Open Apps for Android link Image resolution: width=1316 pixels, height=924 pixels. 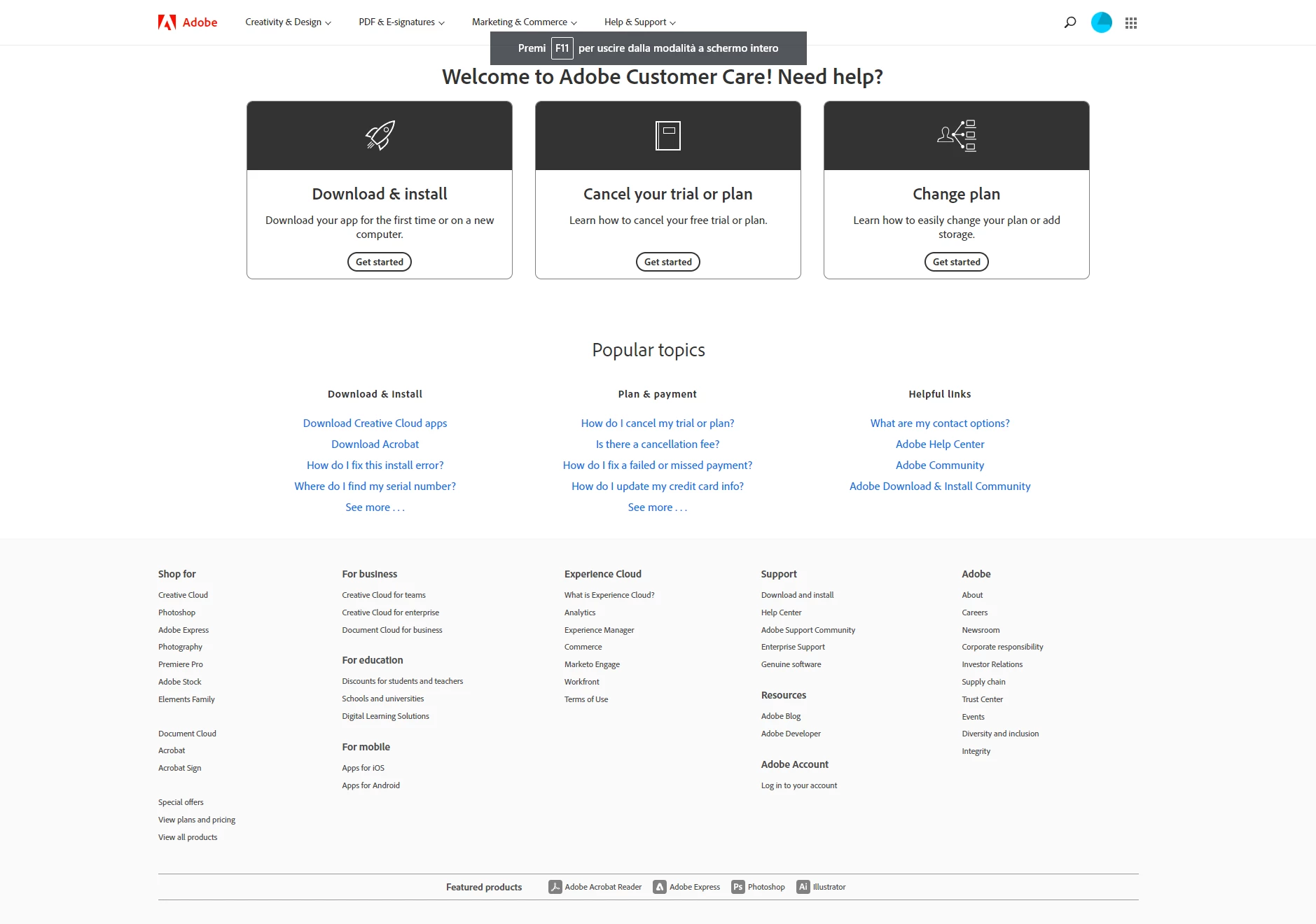click(x=370, y=785)
